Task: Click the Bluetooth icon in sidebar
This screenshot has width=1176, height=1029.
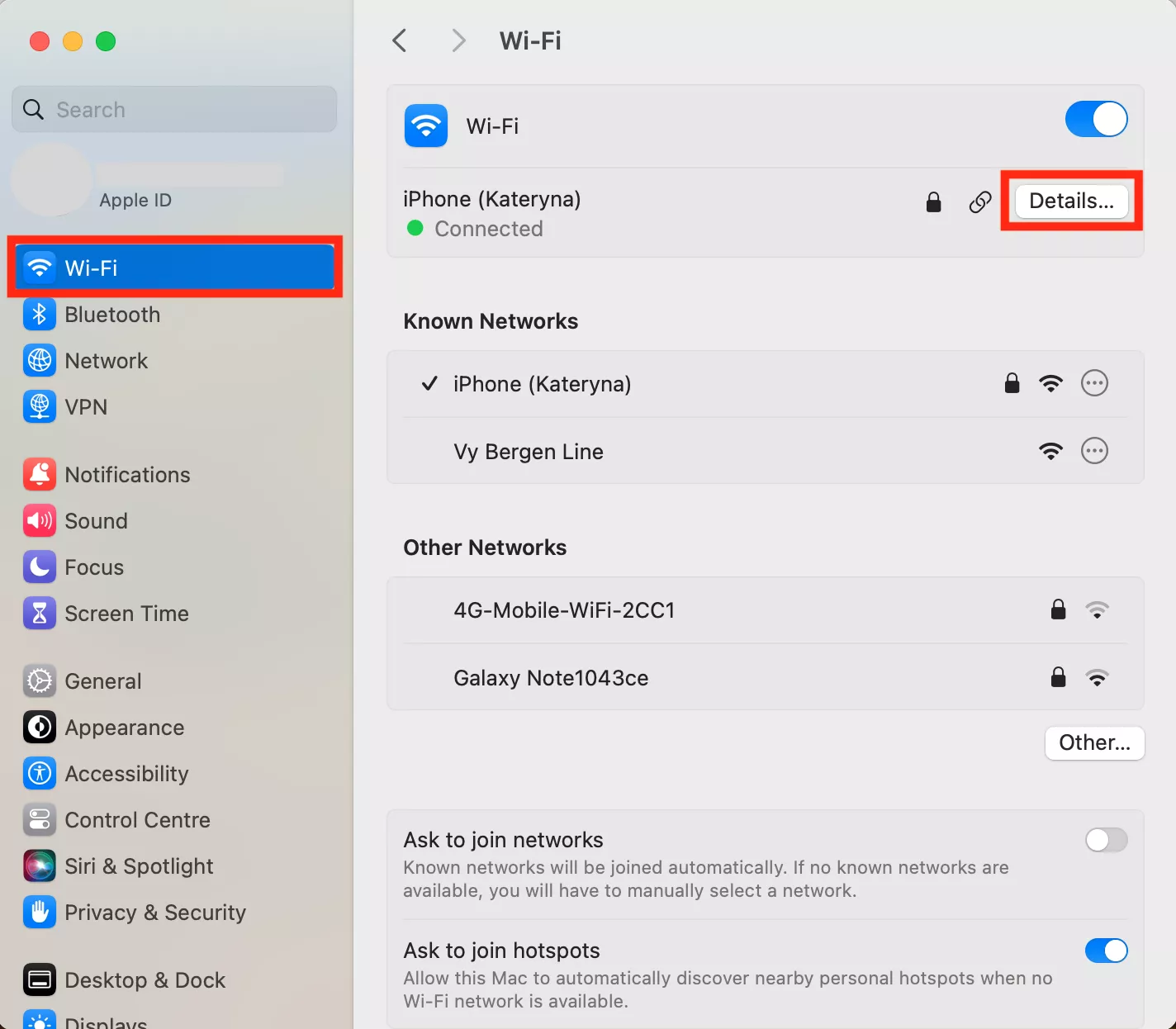Action: [39, 315]
